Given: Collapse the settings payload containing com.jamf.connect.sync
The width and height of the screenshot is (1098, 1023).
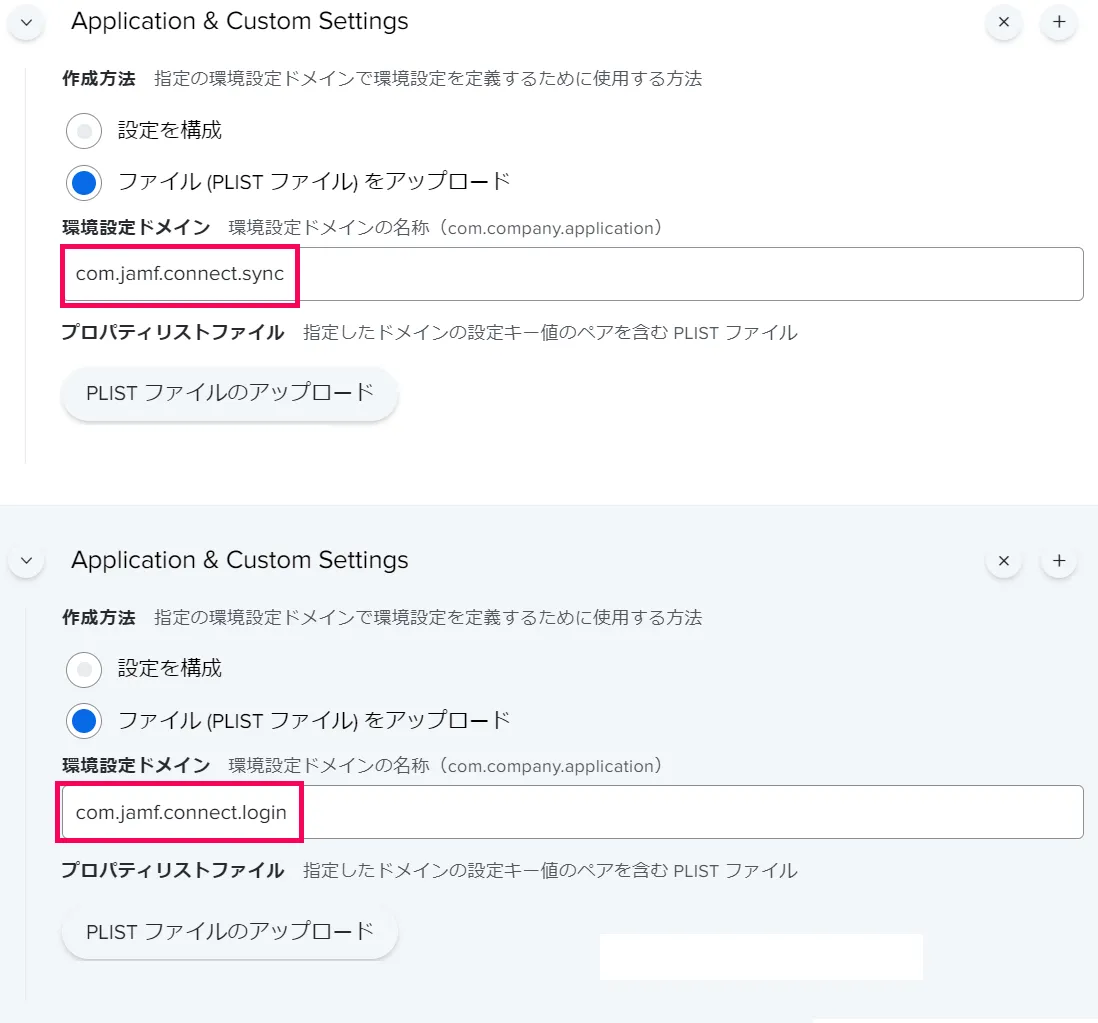Looking at the screenshot, I should [x=26, y=22].
